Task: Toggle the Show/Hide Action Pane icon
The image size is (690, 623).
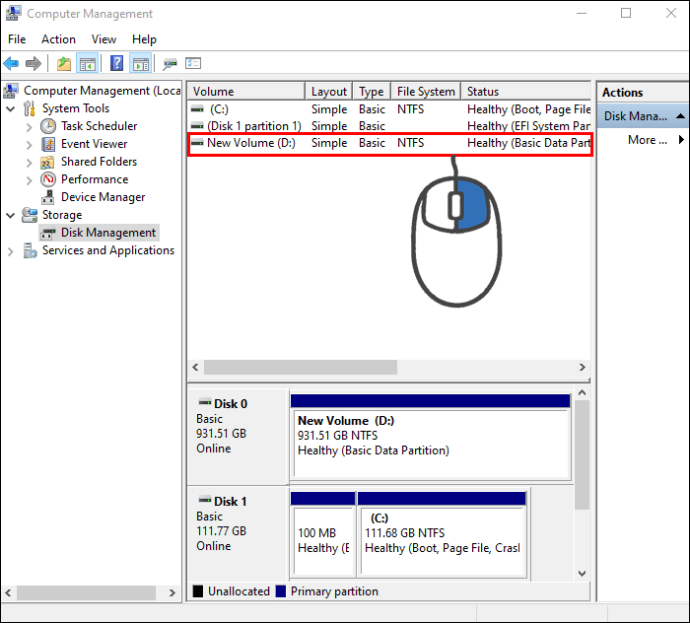Action: point(141,64)
